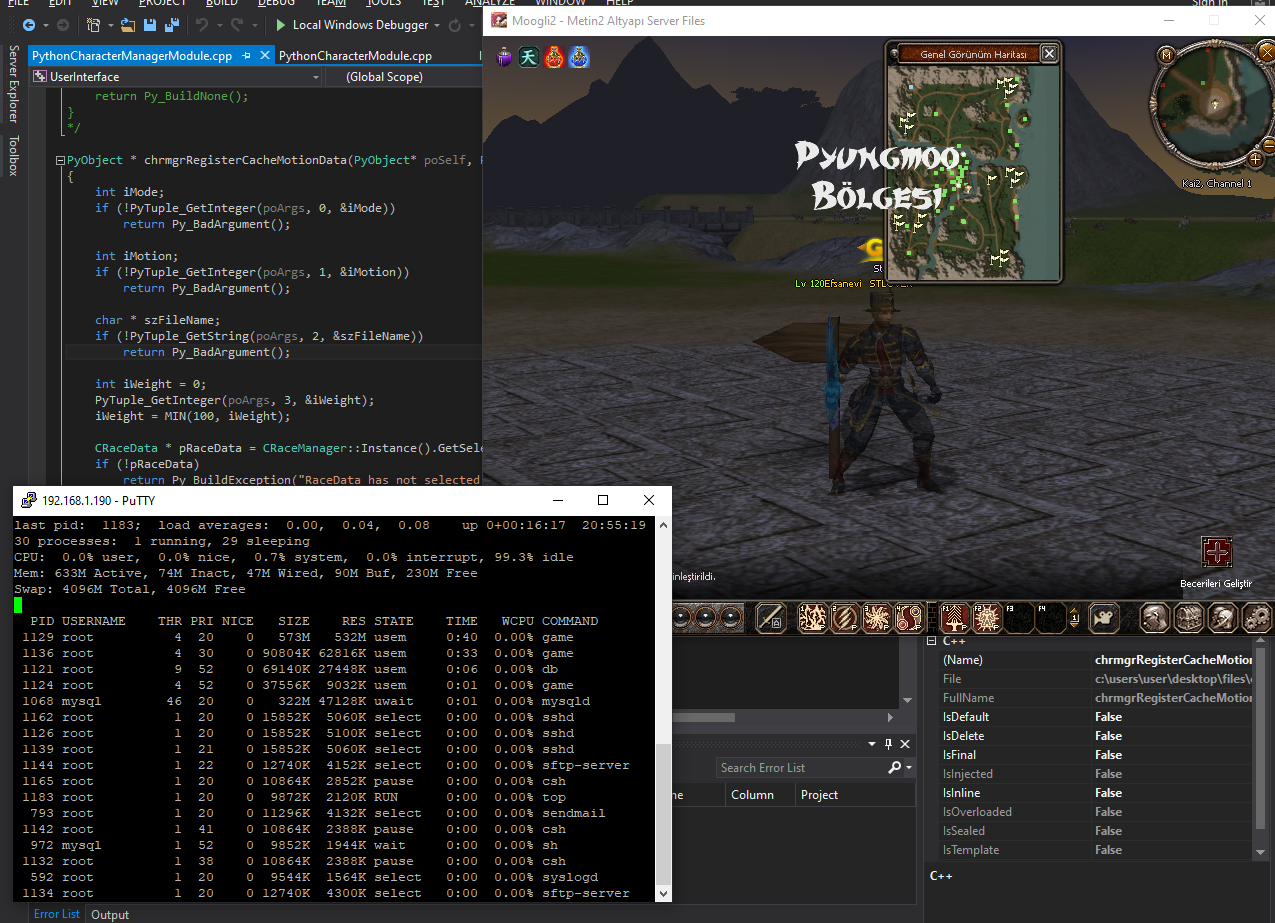
Task: Collapse chrmgrRegisterCacheMotionData function outline box
Action: coord(60,160)
